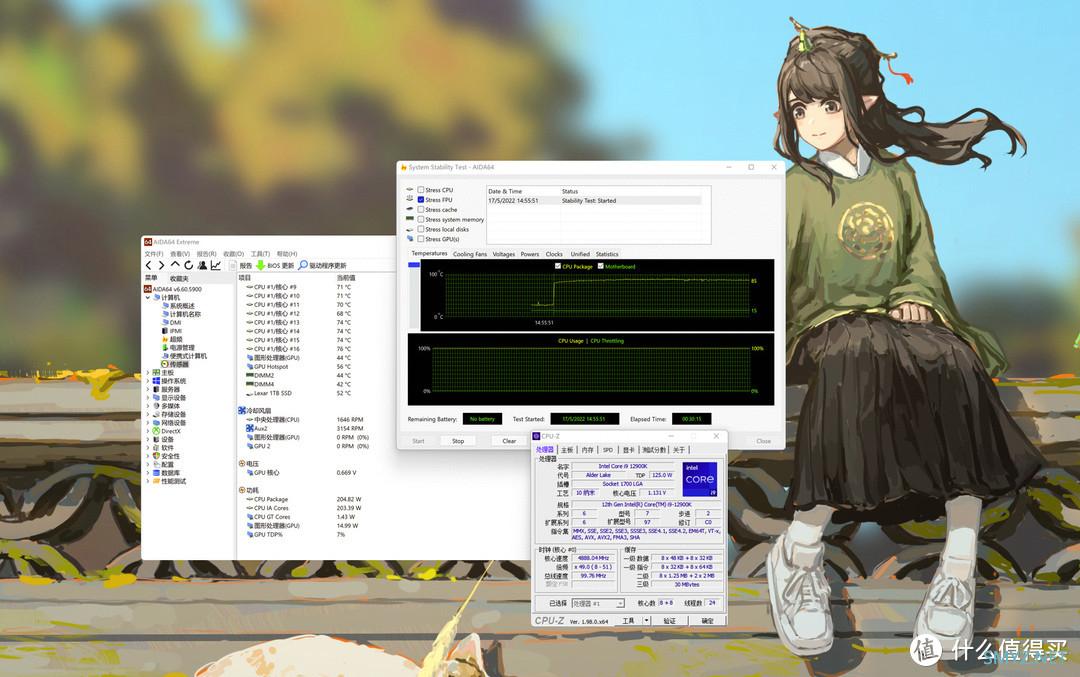
Task: Open the 主板 tab in CPU-Z
Action: [567, 450]
